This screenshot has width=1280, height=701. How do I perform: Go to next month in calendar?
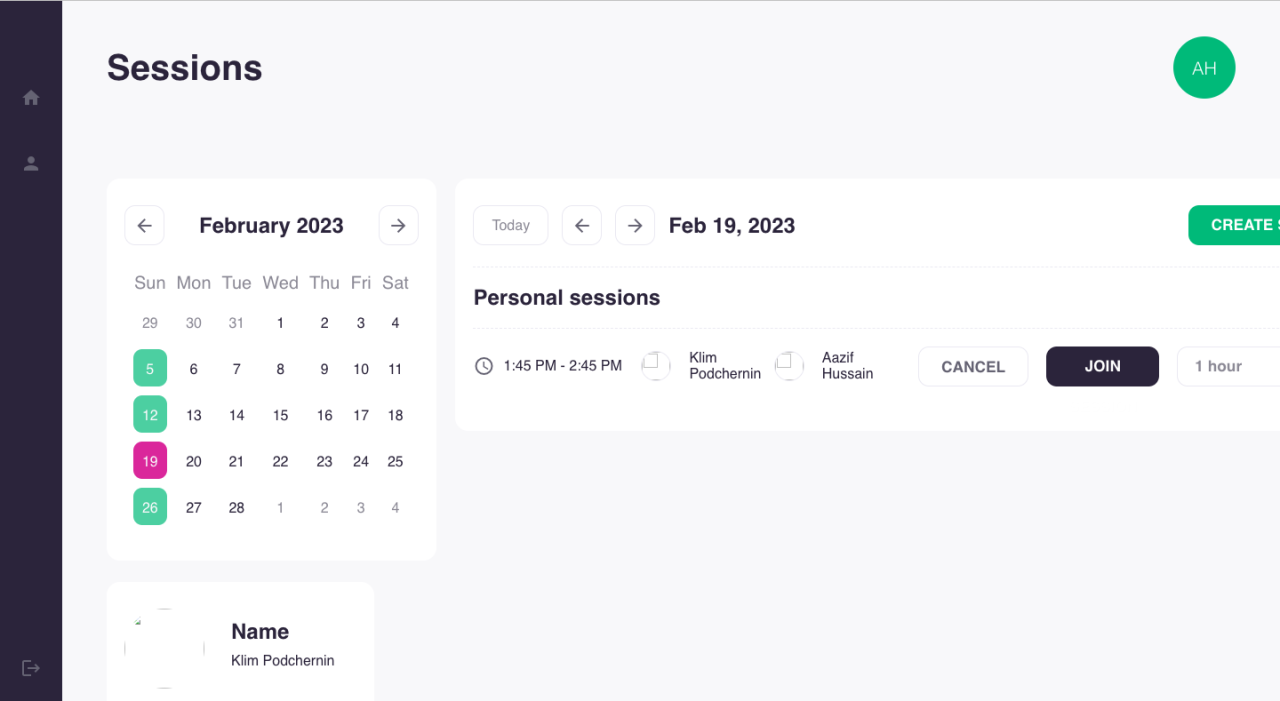coord(398,226)
